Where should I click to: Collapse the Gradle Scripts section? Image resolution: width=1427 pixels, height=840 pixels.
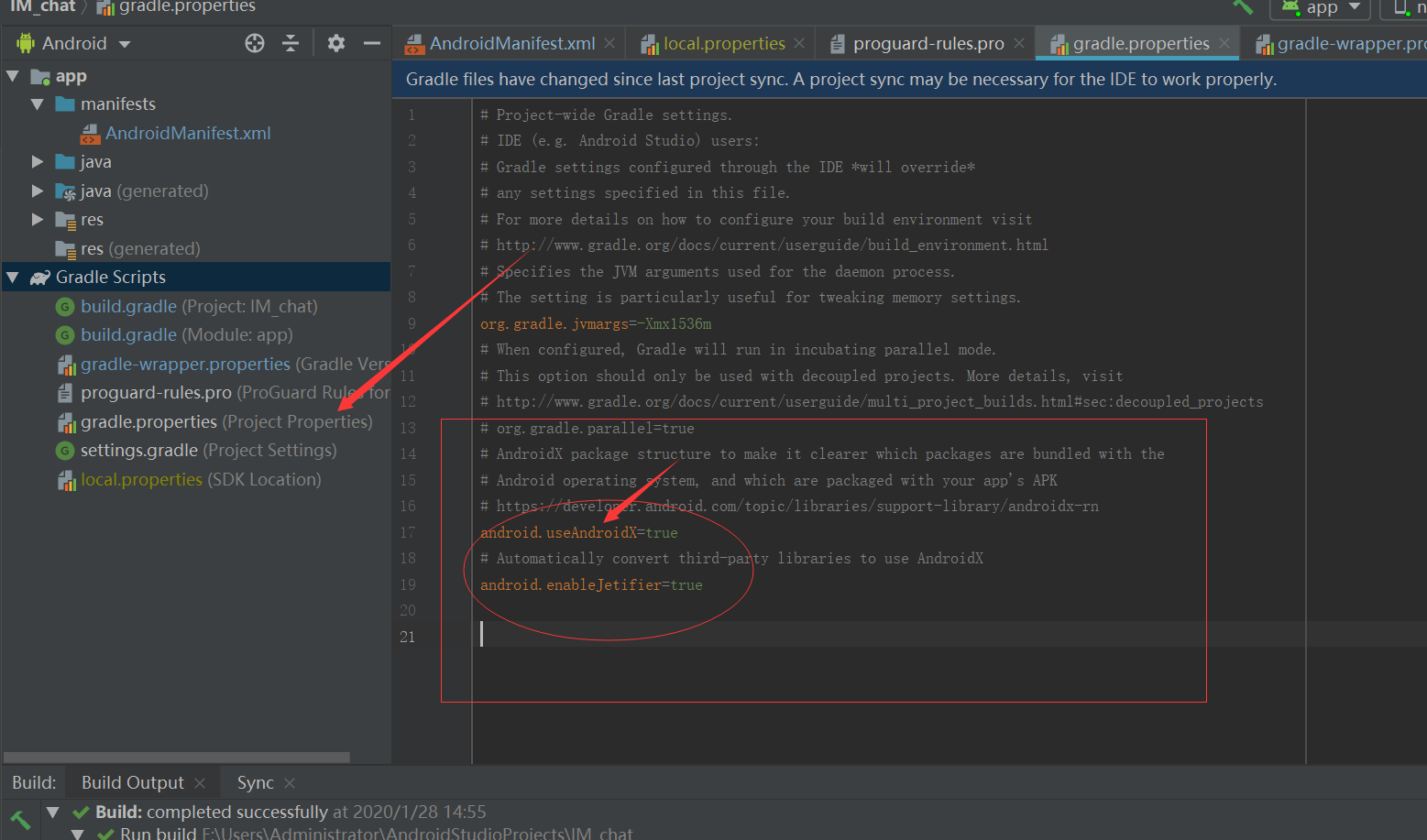[x=13, y=277]
